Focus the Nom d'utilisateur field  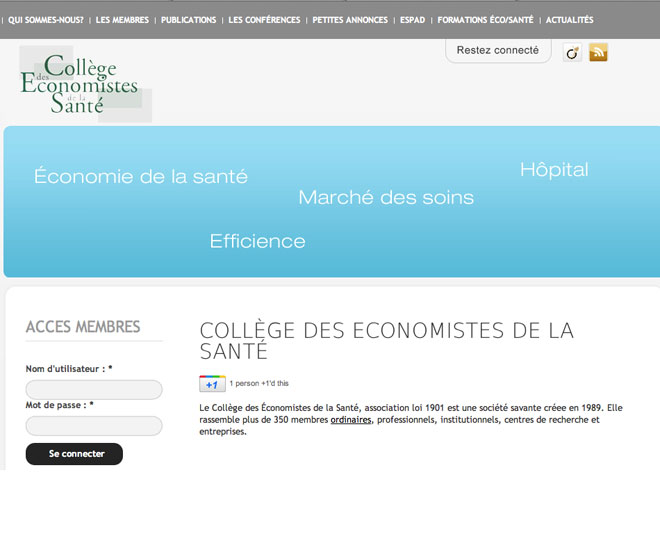94,390
